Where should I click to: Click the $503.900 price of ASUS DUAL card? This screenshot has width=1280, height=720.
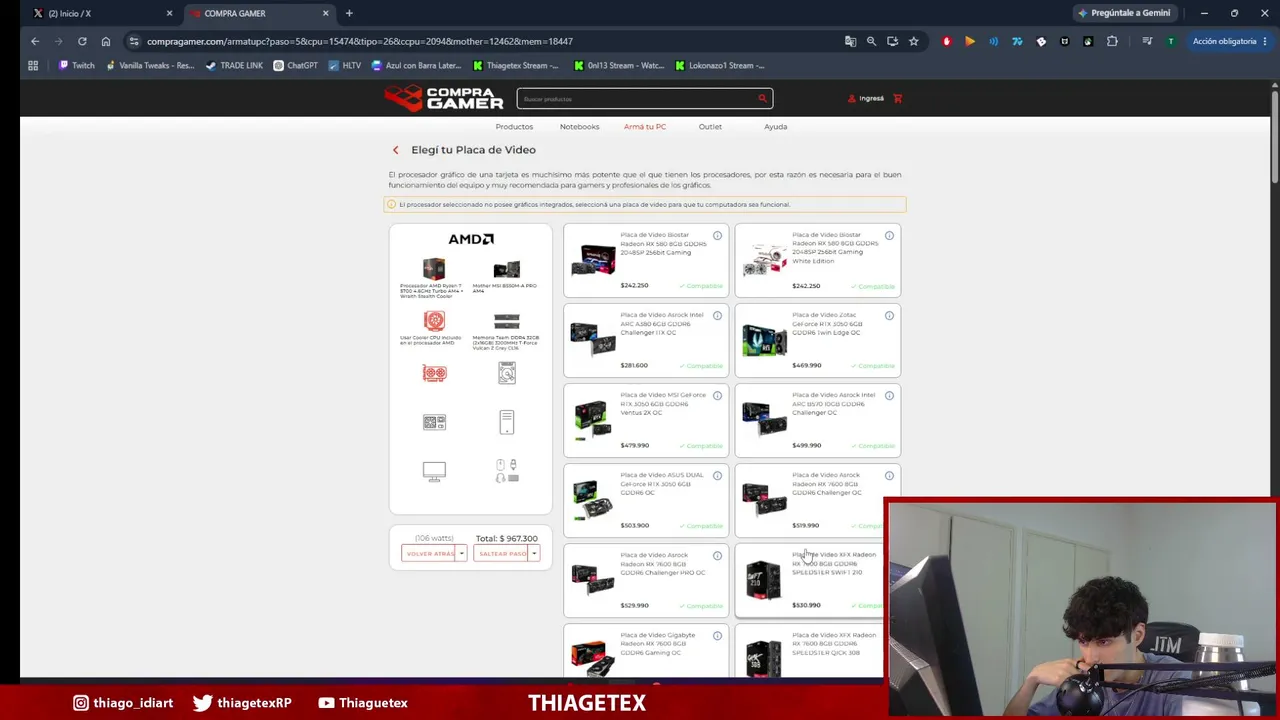[634, 526]
